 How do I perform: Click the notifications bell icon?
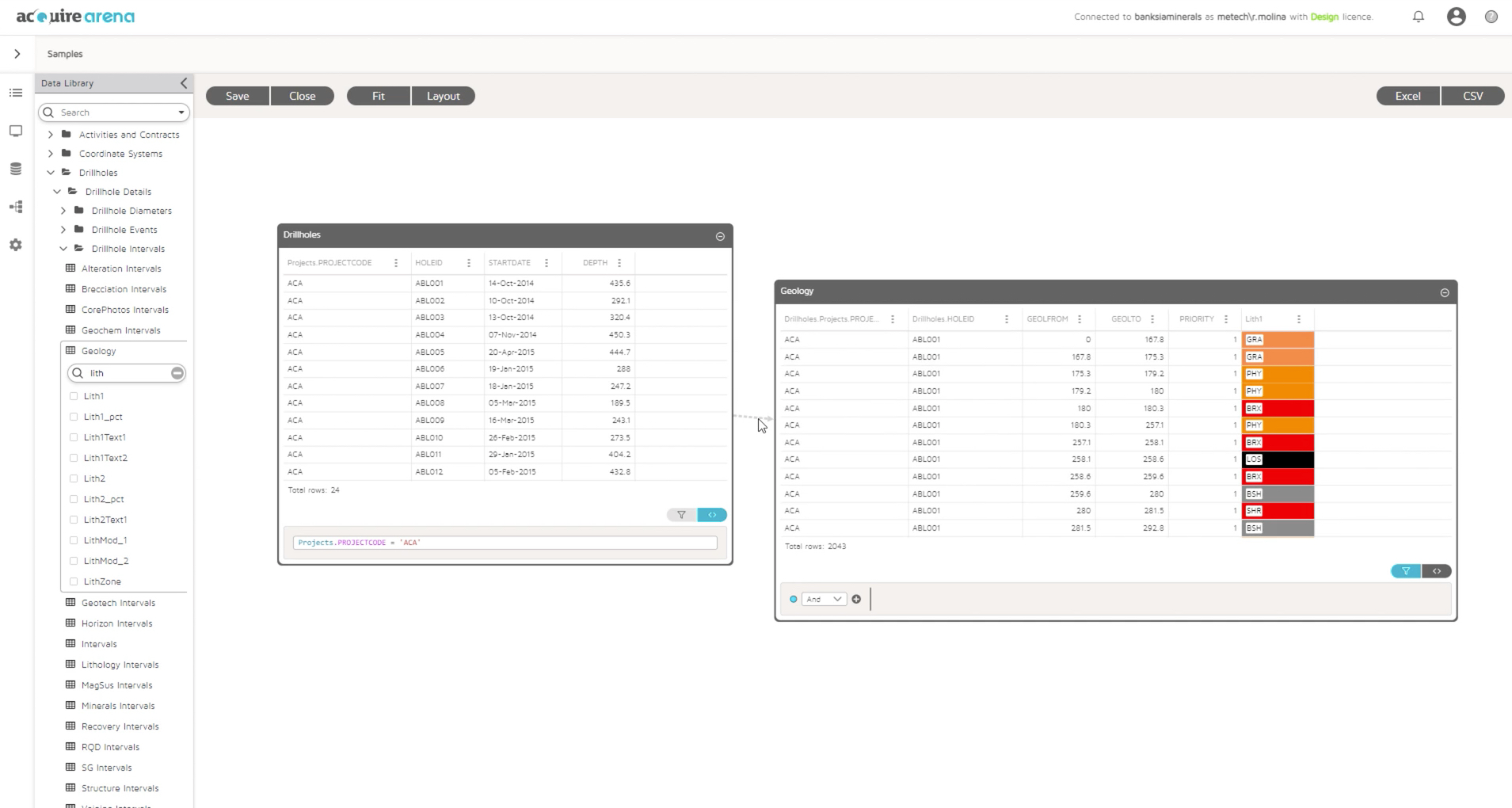tap(1418, 17)
